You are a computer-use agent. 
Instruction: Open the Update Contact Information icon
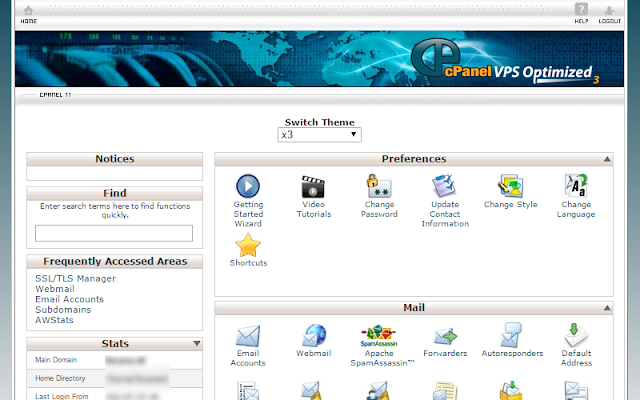point(444,186)
